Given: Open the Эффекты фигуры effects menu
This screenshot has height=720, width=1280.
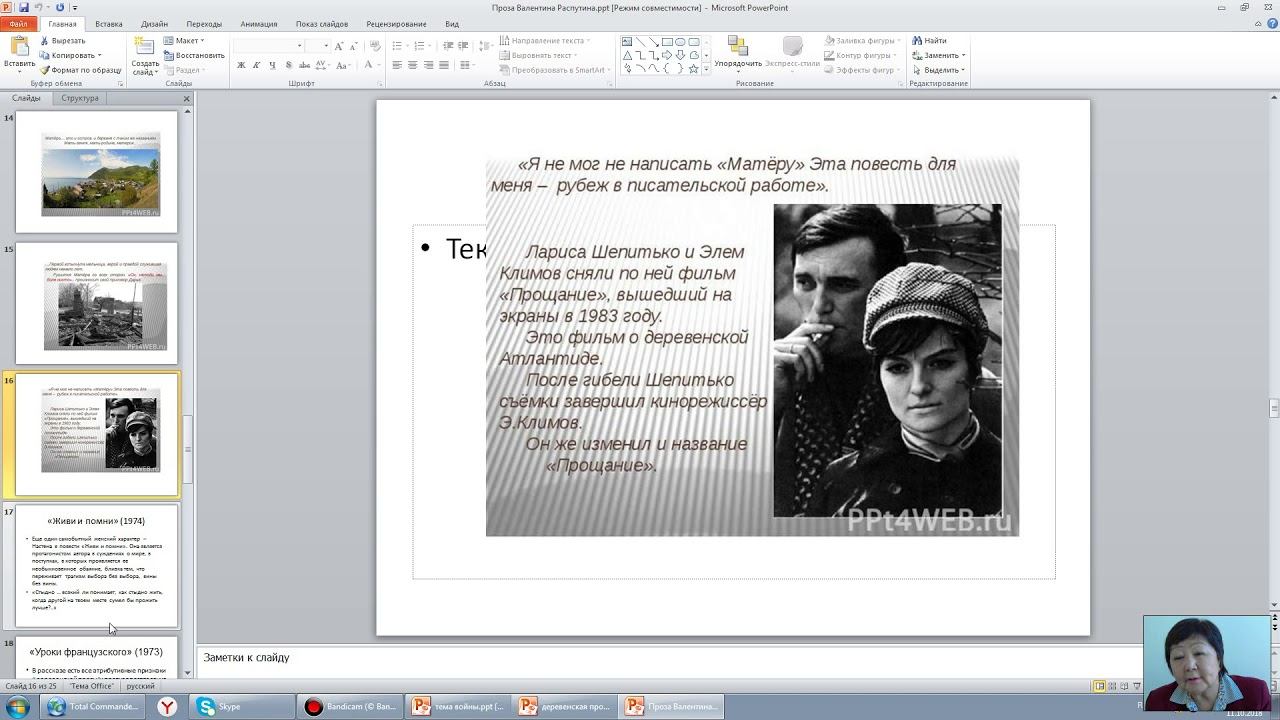Looking at the screenshot, I should 862,70.
